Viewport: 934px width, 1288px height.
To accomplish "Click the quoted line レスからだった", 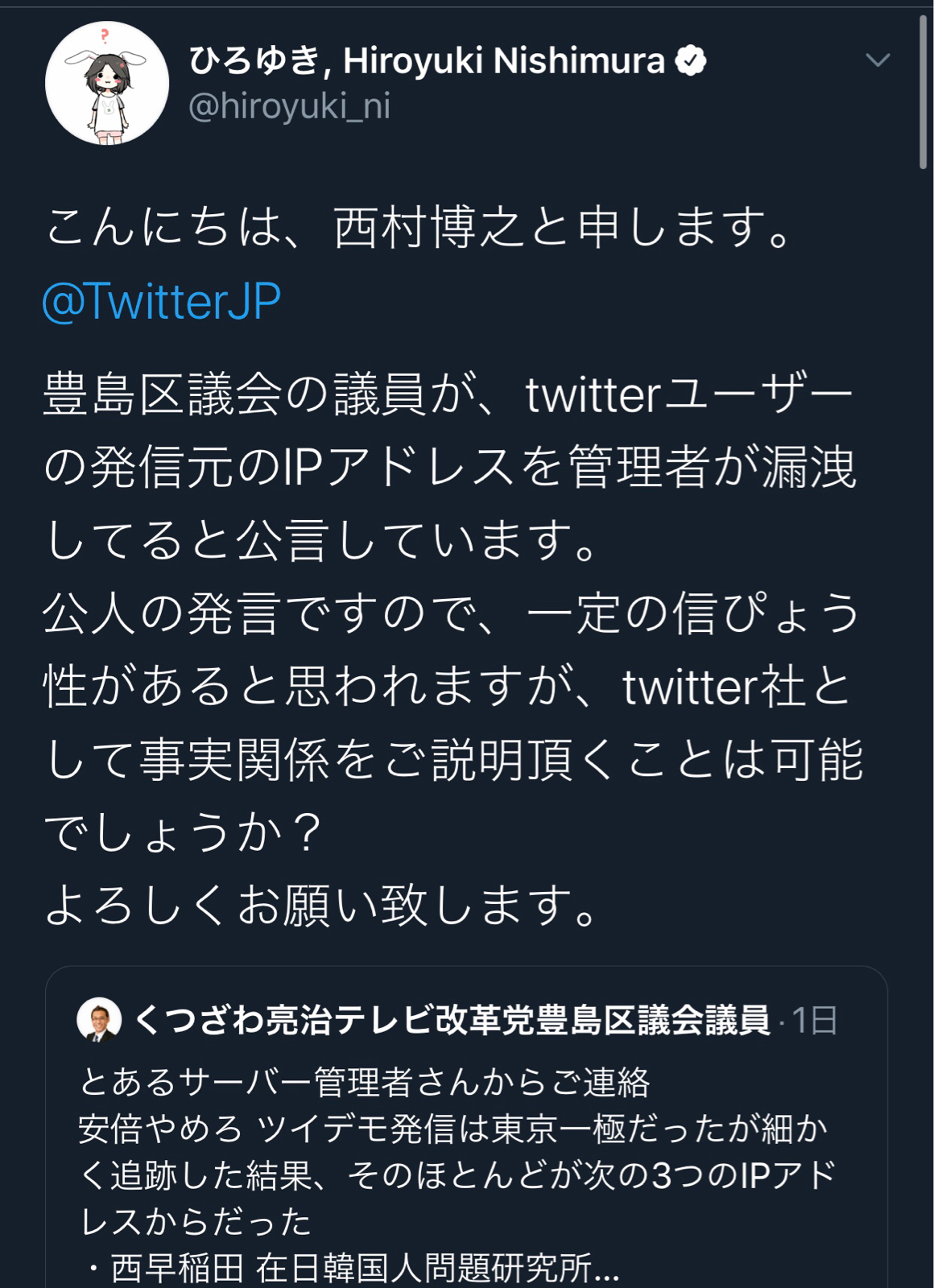I will point(196,1222).
